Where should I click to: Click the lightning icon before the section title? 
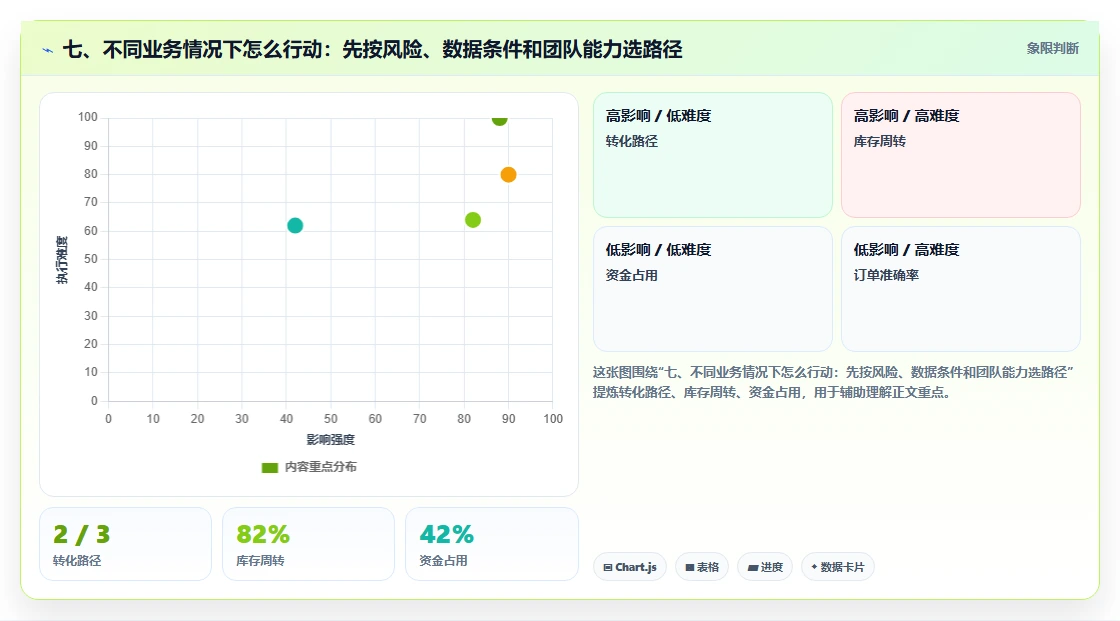coord(48,50)
